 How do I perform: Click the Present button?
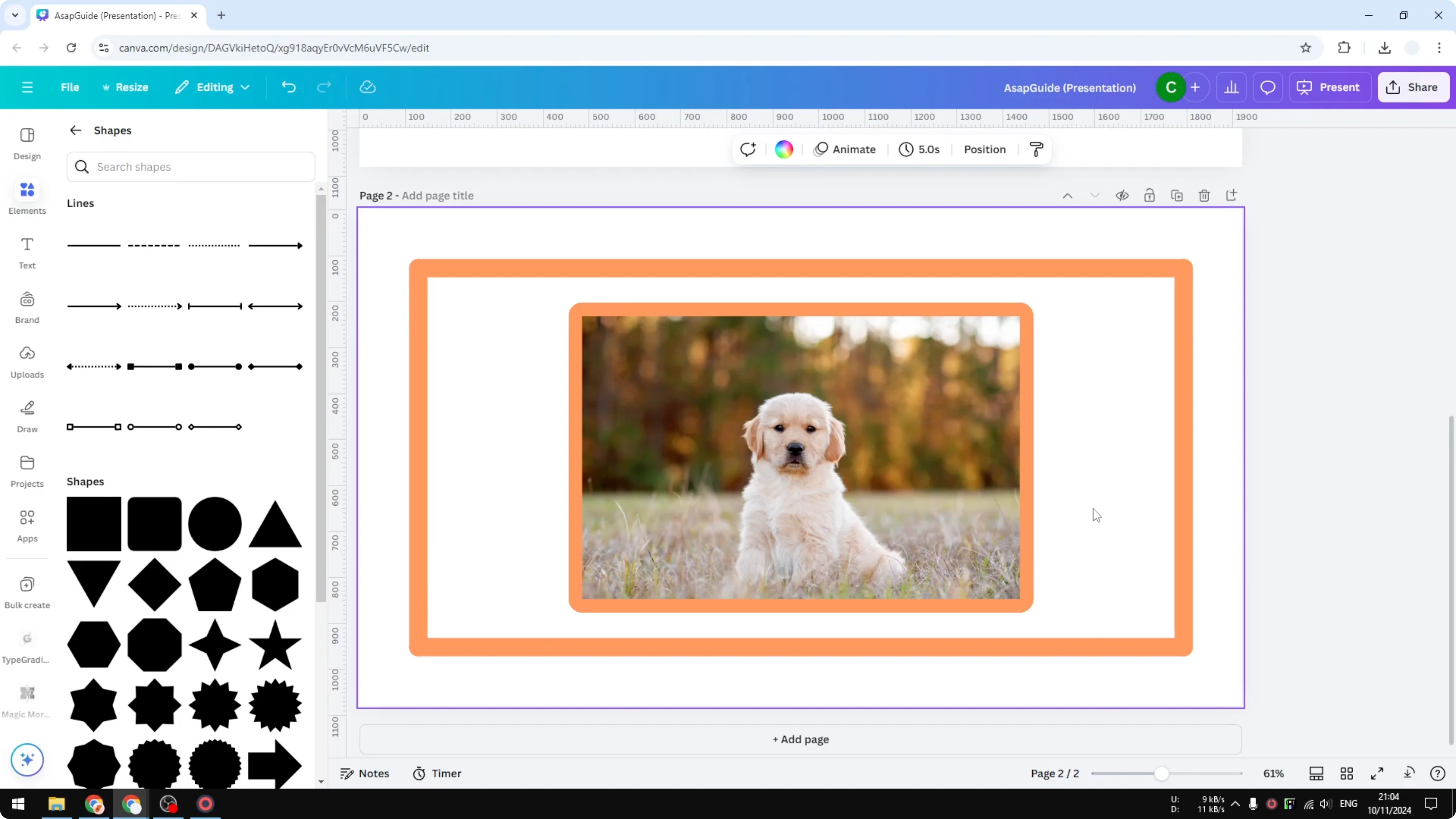pos(1331,87)
